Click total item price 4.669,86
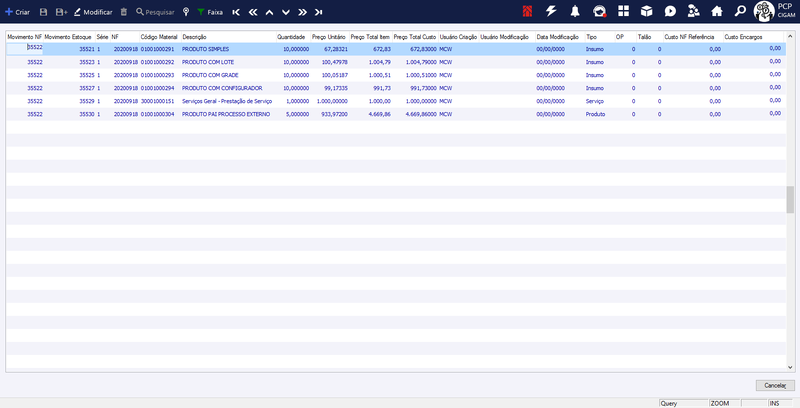 click(x=380, y=114)
